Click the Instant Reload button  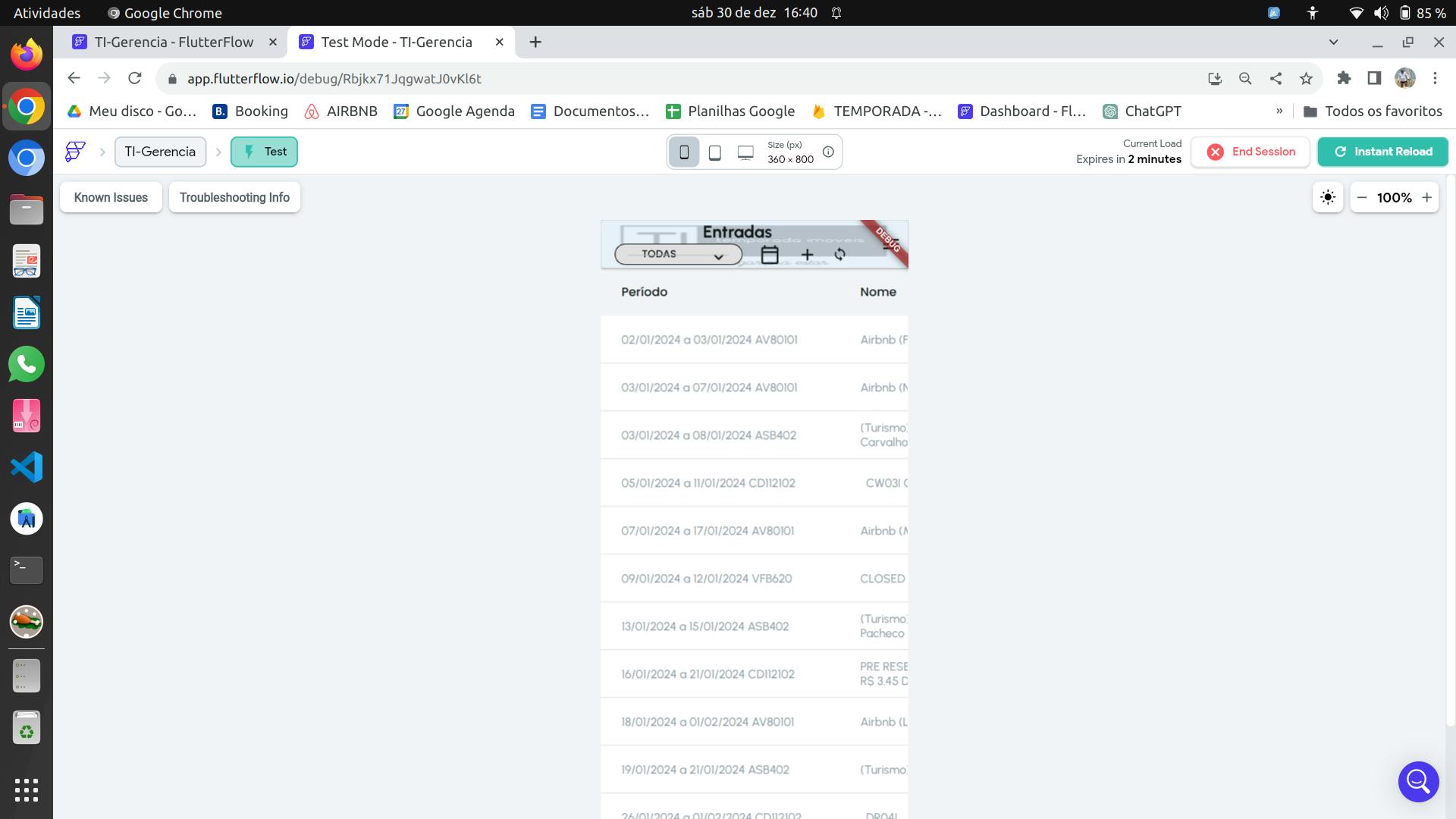tap(1382, 152)
